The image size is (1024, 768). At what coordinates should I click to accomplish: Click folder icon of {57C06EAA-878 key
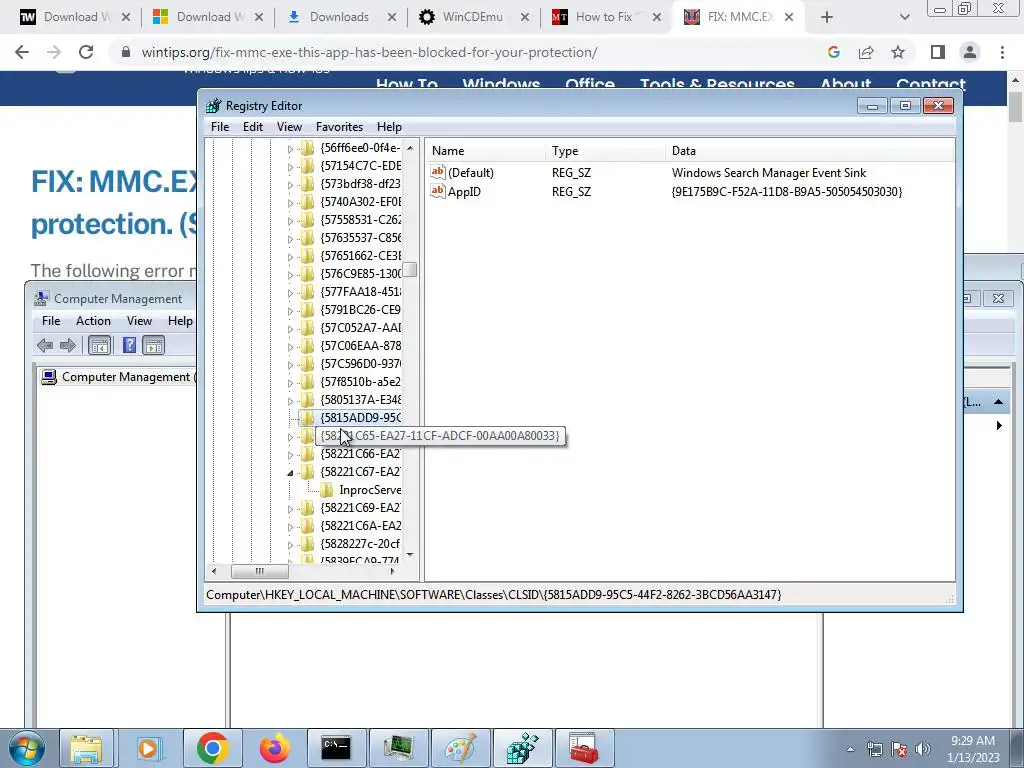pyautogui.click(x=308, y=345)
